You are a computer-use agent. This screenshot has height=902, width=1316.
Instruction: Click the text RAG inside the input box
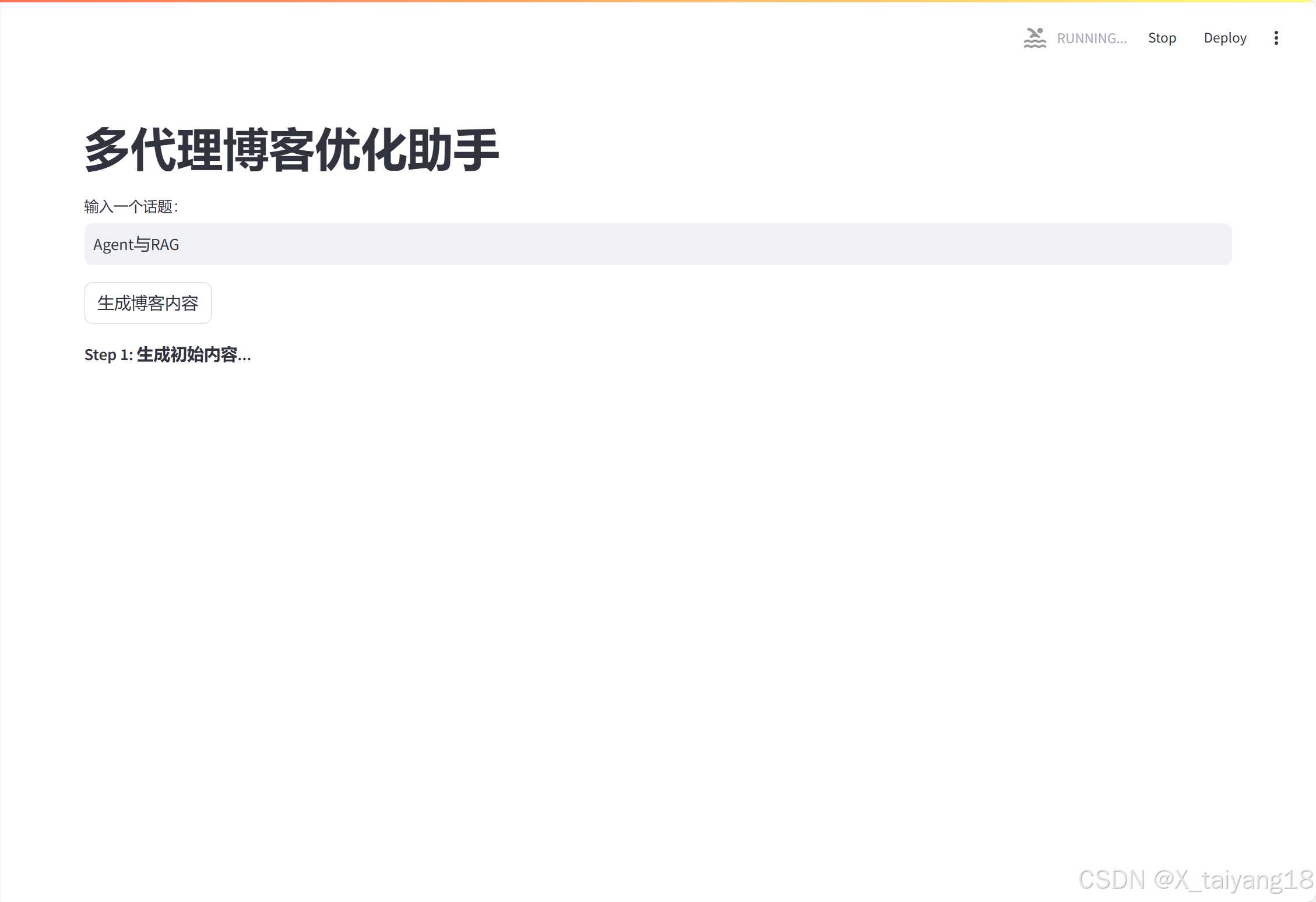click(165, 245)
